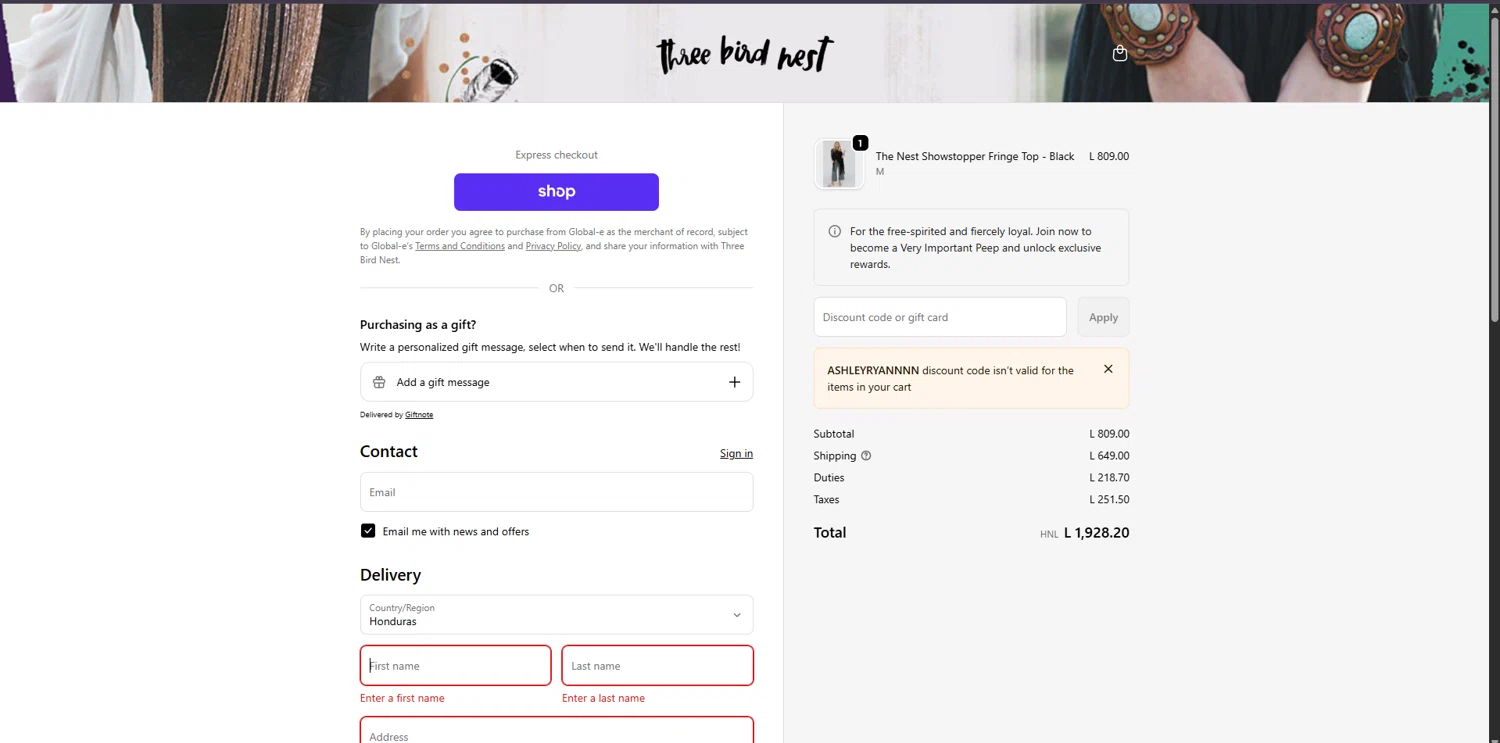This screenshot has height=743, width=1500.
Task: Click the plus icon for gift message
Action: click(734, 382)
